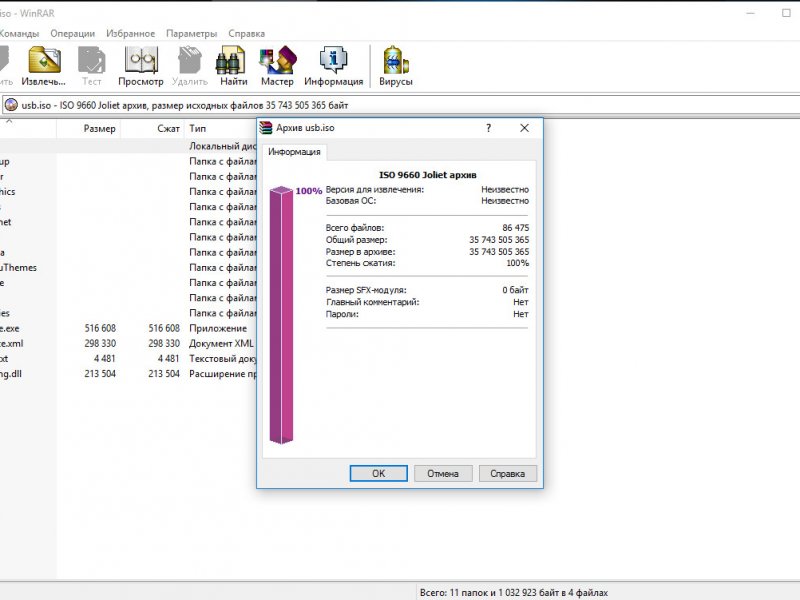Click the Размер в архиве value
This screenshot has height=600, width=800.
pos(499,252)
